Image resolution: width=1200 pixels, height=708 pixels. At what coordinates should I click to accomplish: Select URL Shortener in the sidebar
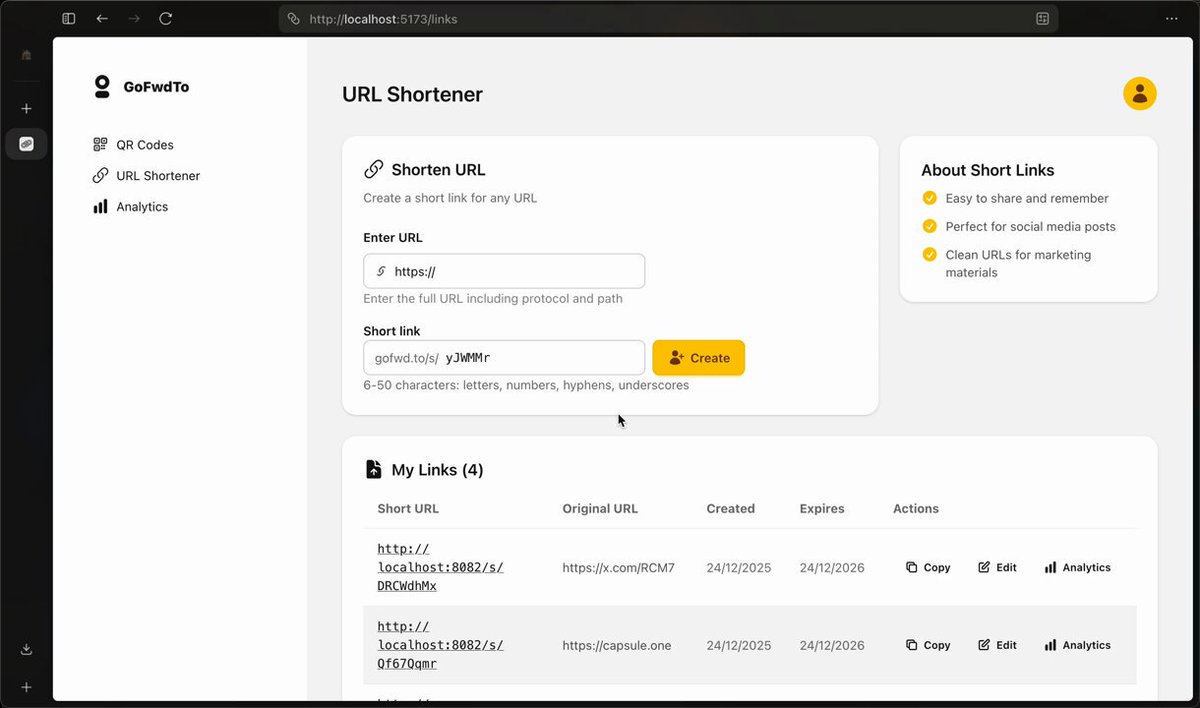pos(157,176)
